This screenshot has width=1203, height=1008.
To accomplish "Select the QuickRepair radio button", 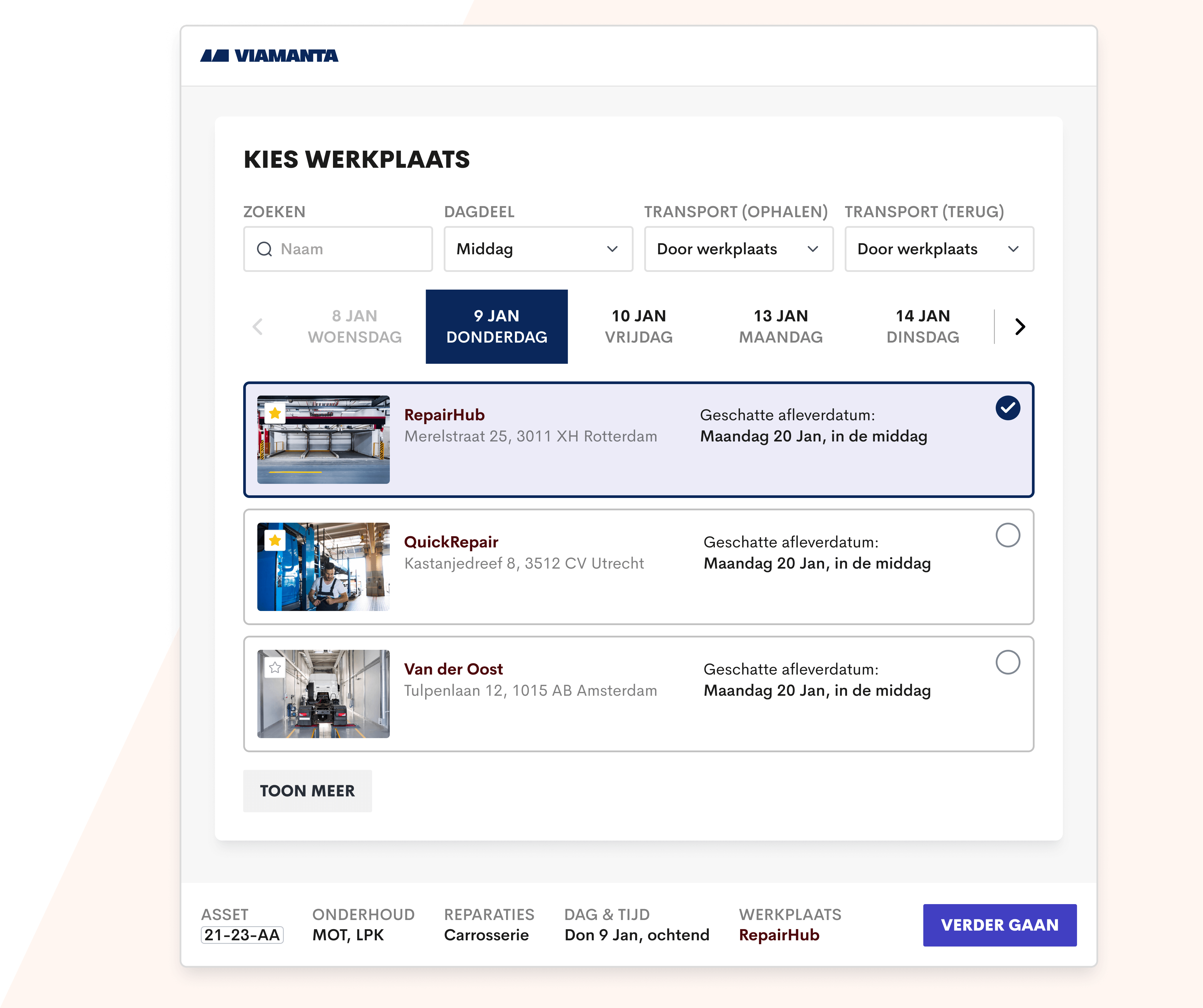I will 1008,535.
